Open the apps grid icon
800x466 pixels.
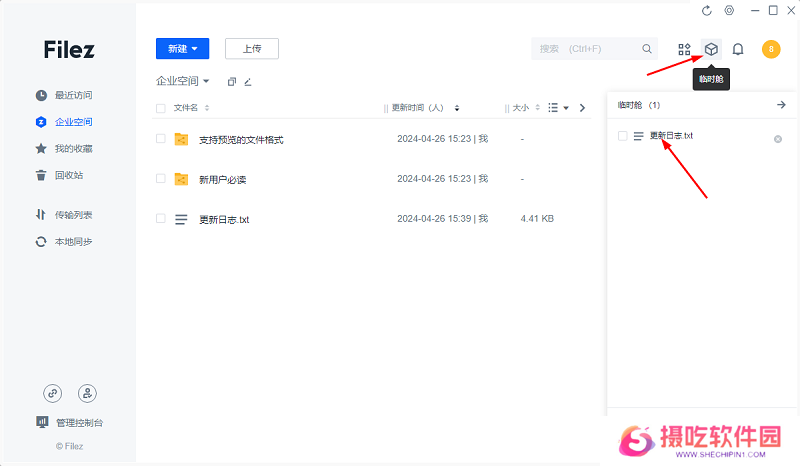point(684,49)
